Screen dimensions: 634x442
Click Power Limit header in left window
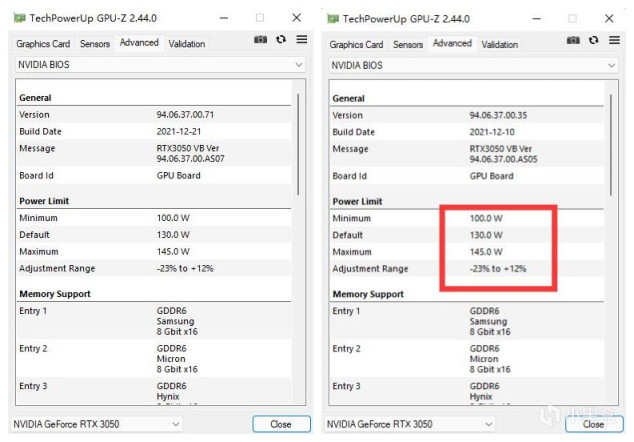click(x=44, y=201)
